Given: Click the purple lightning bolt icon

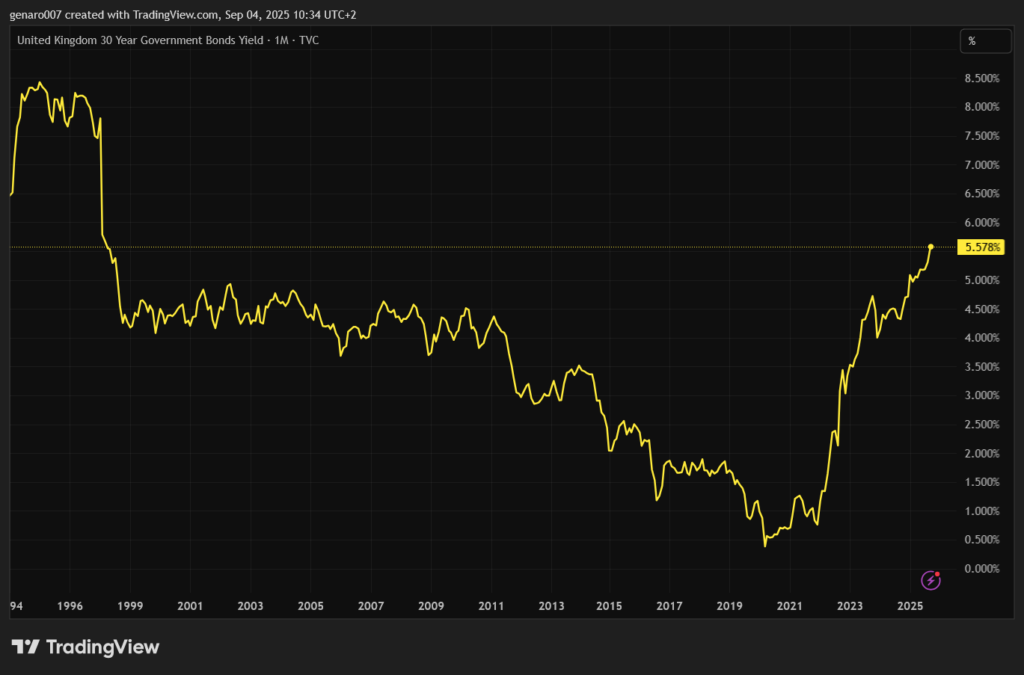Looking at the screenshot, I should 931,580.
